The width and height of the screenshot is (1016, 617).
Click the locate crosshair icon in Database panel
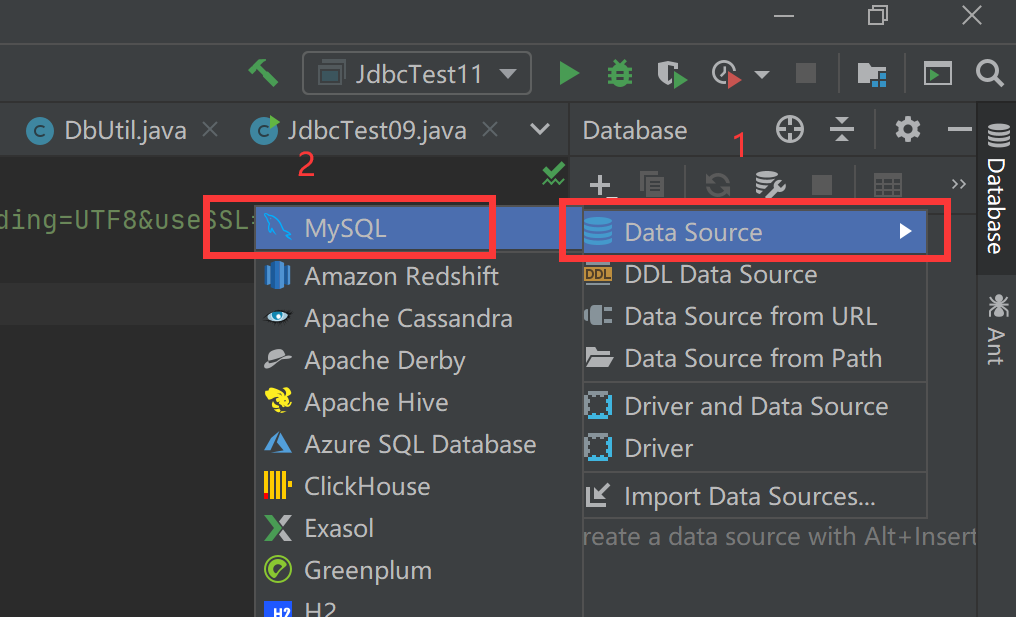point(789,129)
